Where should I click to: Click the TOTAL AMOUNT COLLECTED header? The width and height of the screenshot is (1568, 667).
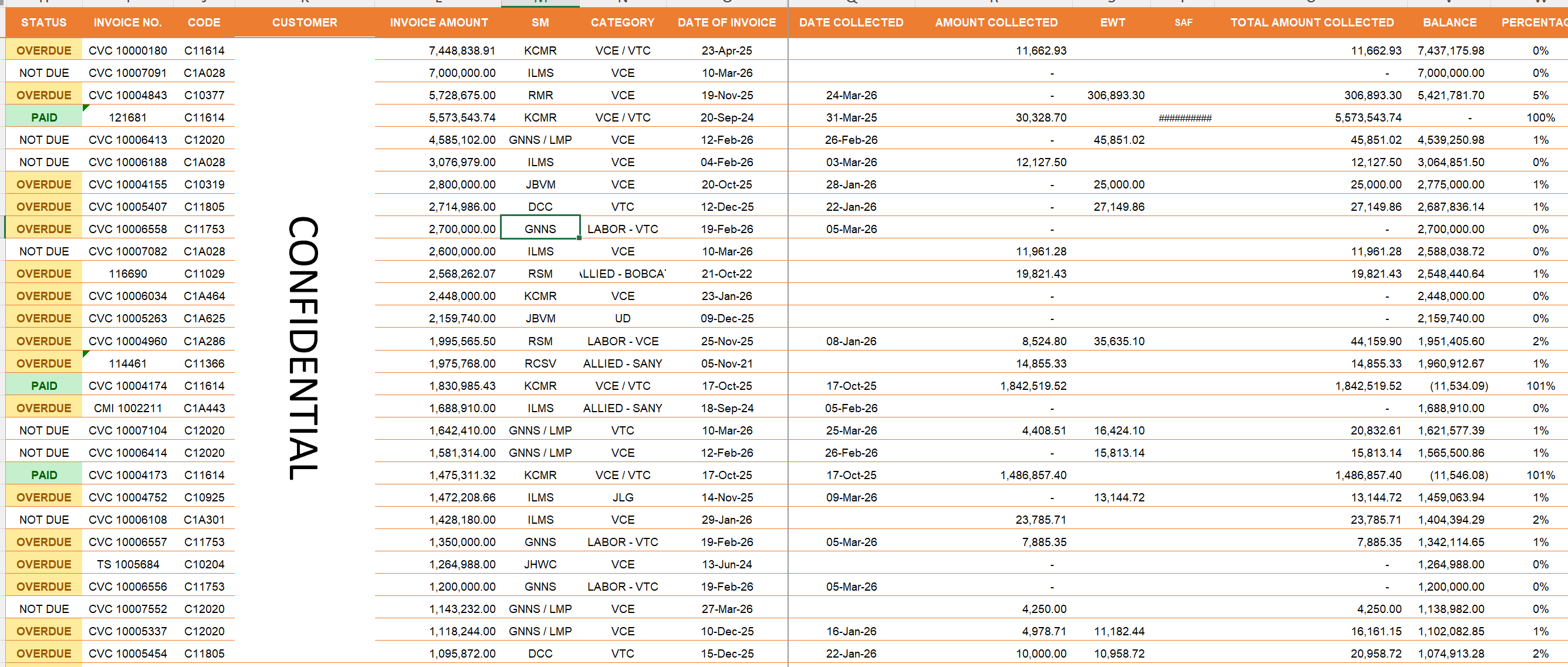click(x=1311, y=22)
